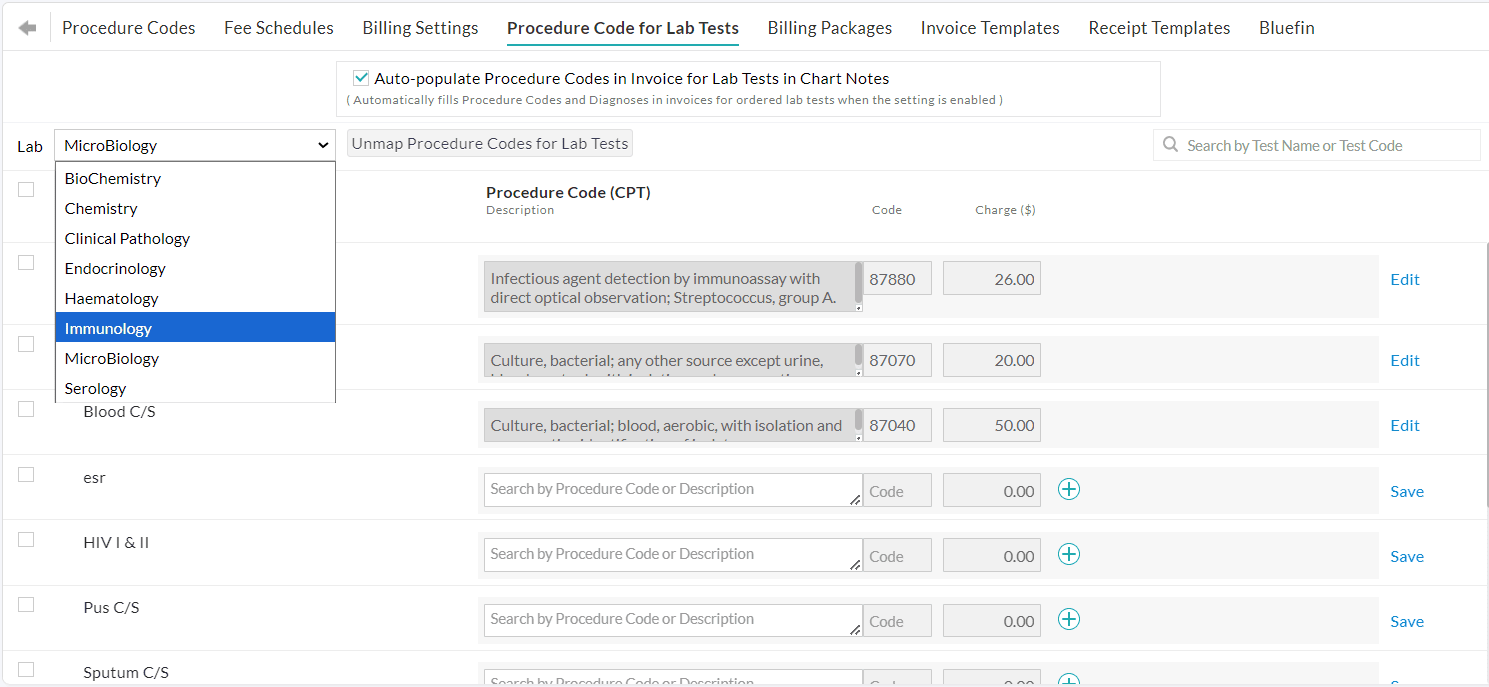Switch to Invoice Templates tab
The width and height of the screenshot is (1489, 687).
pos(990,28)
